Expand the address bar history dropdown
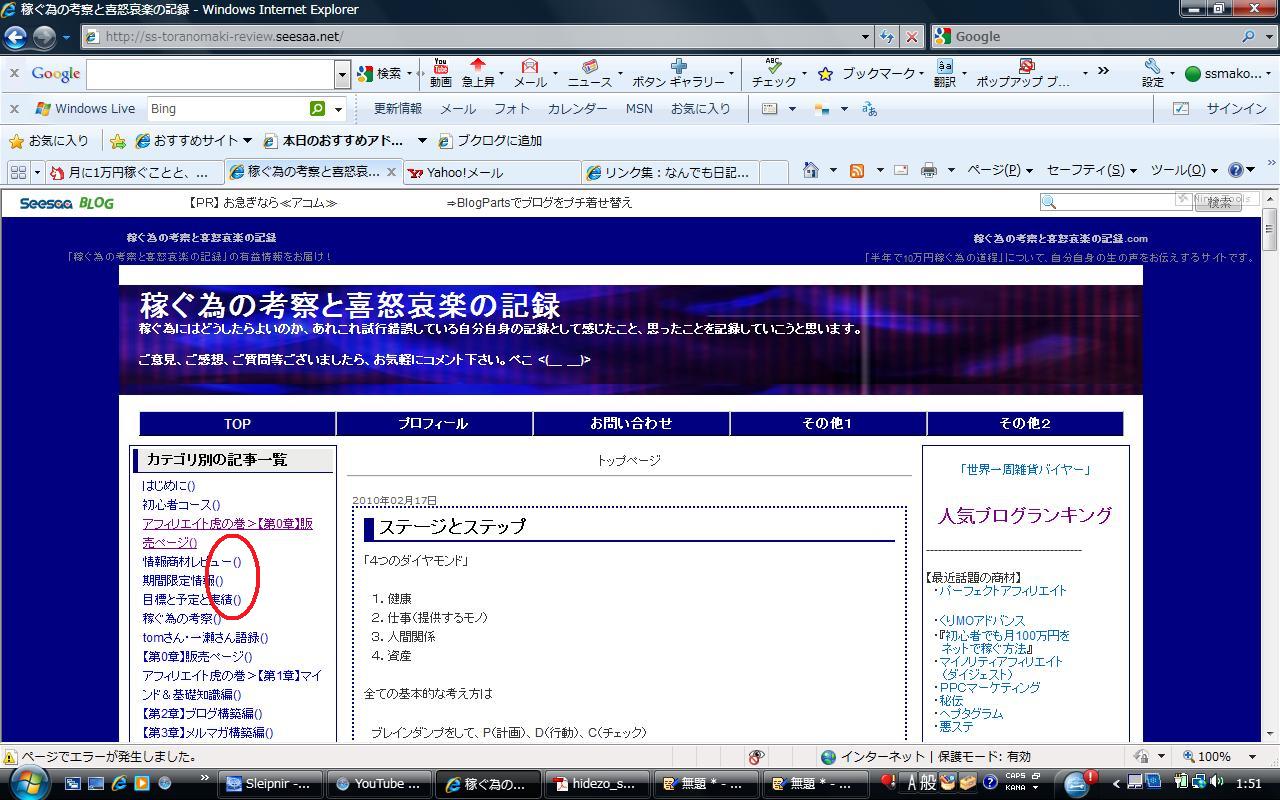Image resolution: width=1280 pixels, height=800 pixels. [x=866, y=36]
